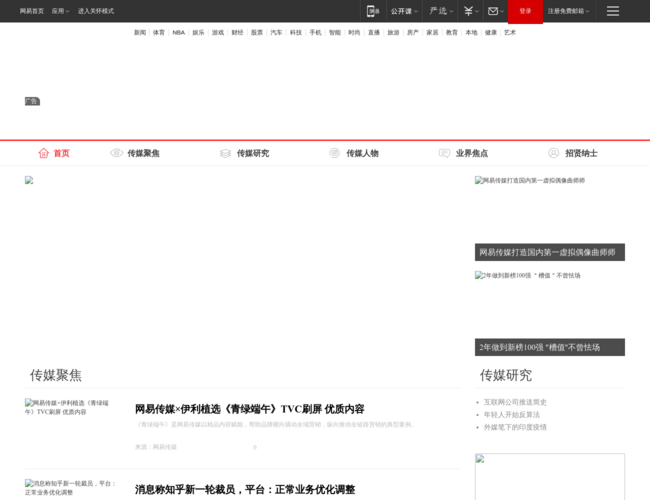Viewport: 650px width, 500px height.
Task: Click the 传媒聚焦 section heading
Action: [x=56, y=375]
